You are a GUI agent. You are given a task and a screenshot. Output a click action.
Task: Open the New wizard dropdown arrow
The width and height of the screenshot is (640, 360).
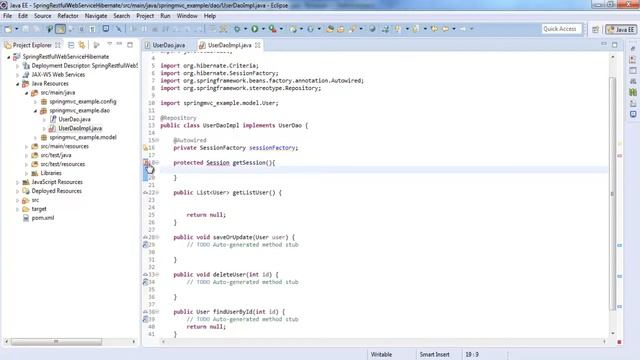(16, 29)
